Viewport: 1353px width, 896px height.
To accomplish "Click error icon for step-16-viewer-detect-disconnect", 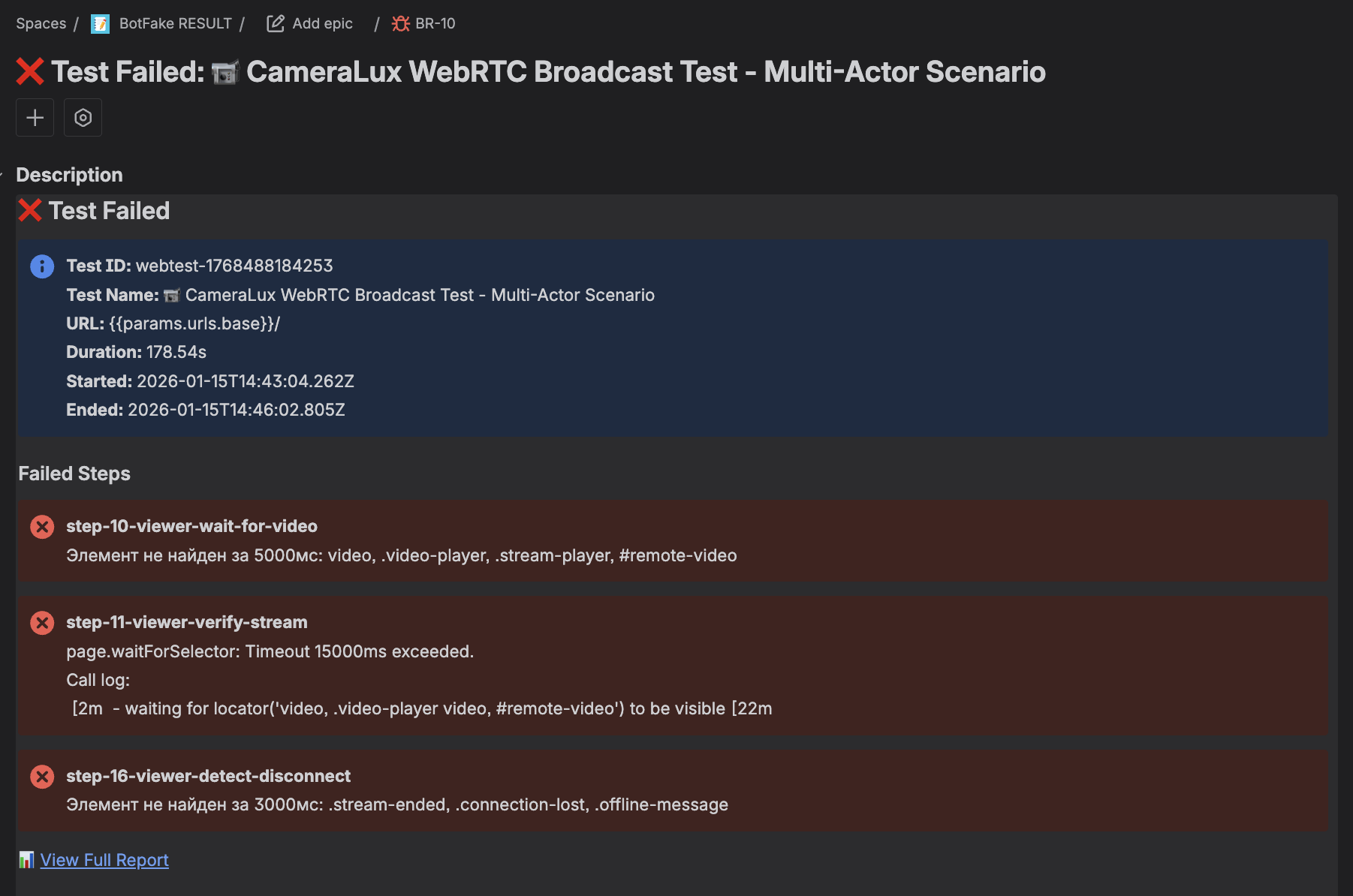I will (x=42, y=777).
